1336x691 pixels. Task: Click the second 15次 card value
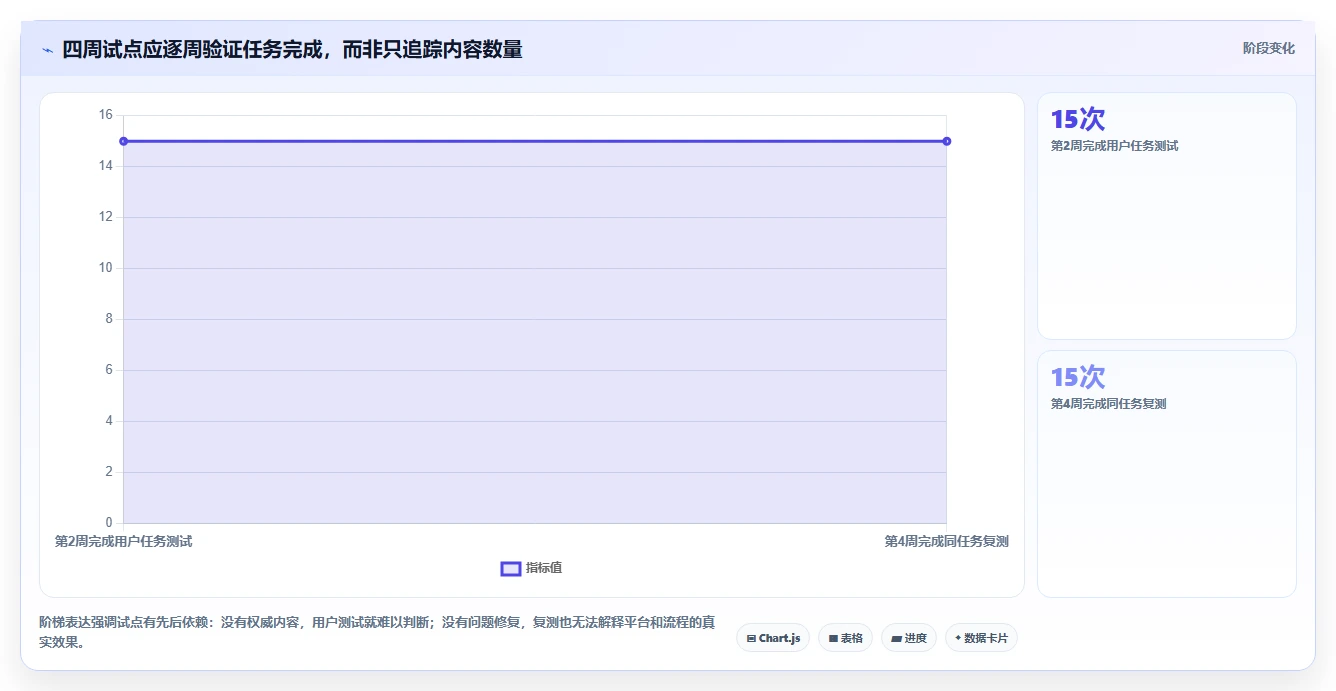click(x=1078, y=377)
